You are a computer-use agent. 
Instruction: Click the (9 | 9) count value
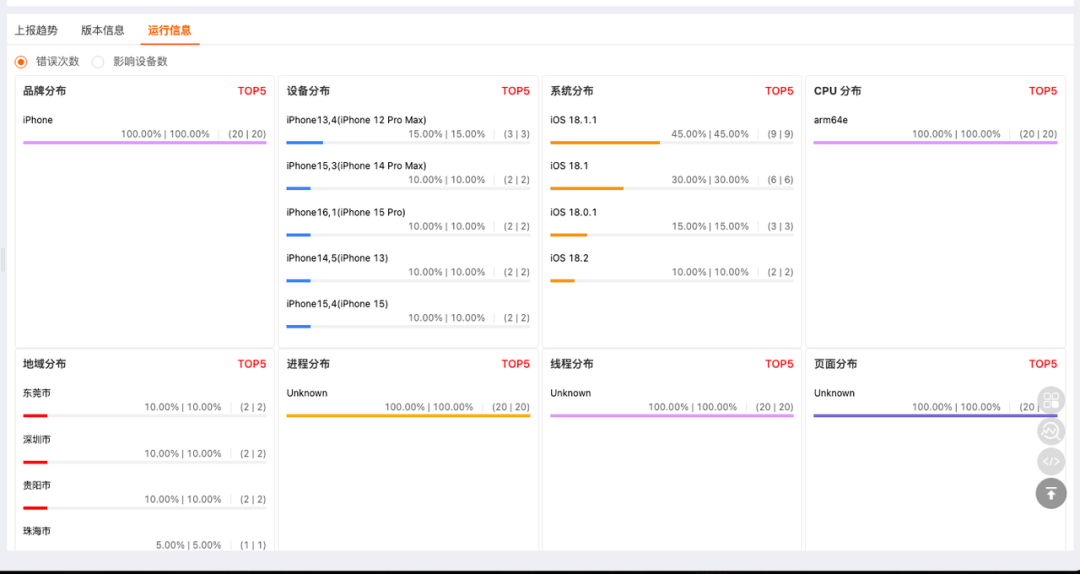click(780, 134)
